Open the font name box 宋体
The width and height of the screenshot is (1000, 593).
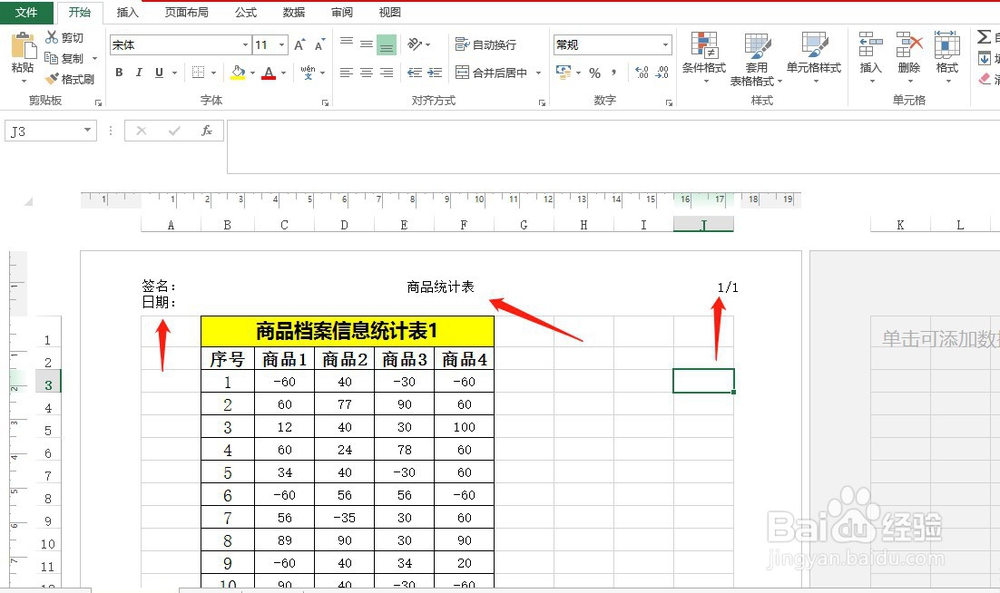(x=180, y=45)
